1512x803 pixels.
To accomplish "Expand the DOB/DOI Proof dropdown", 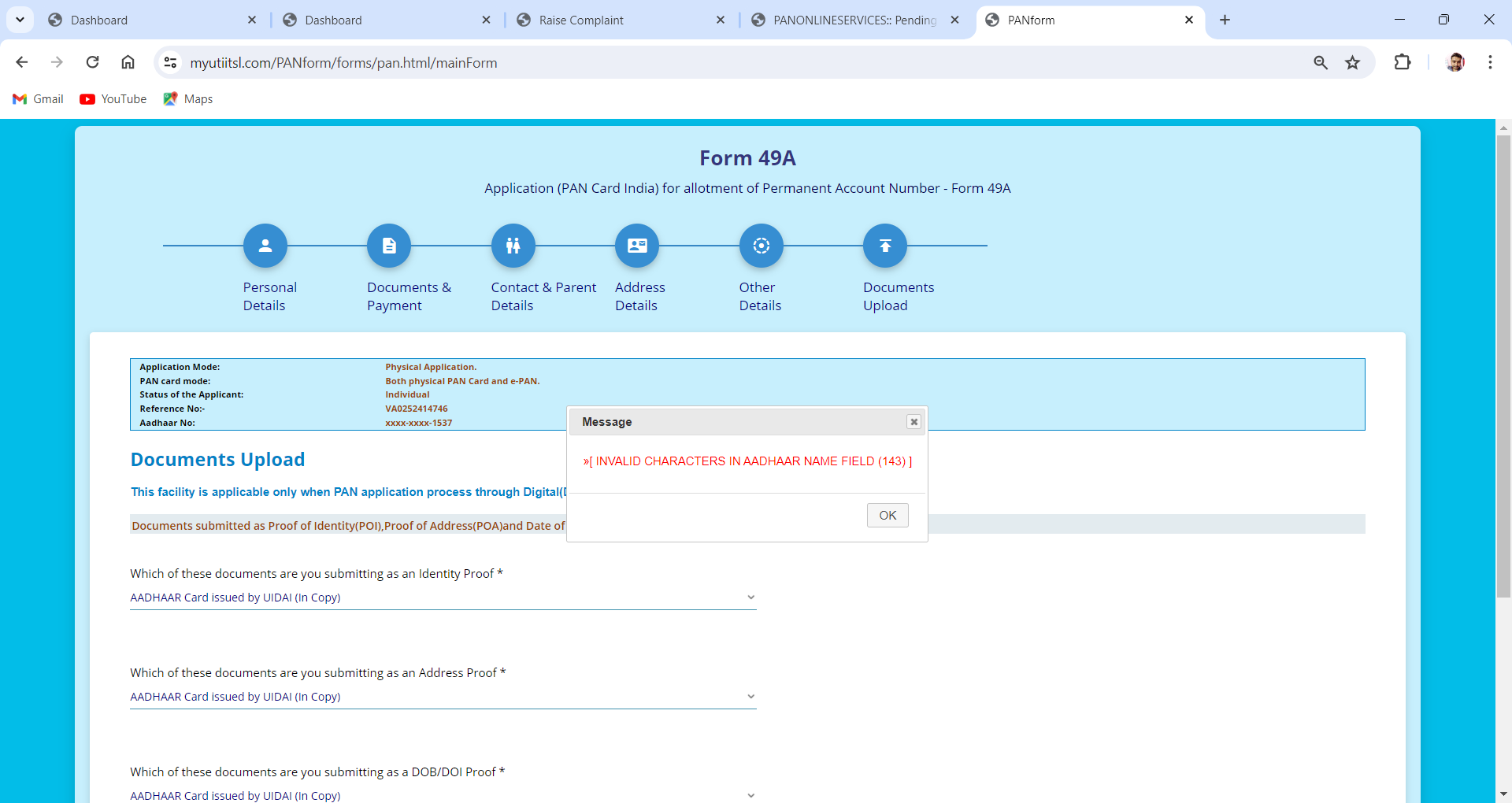I will (443, 795).
